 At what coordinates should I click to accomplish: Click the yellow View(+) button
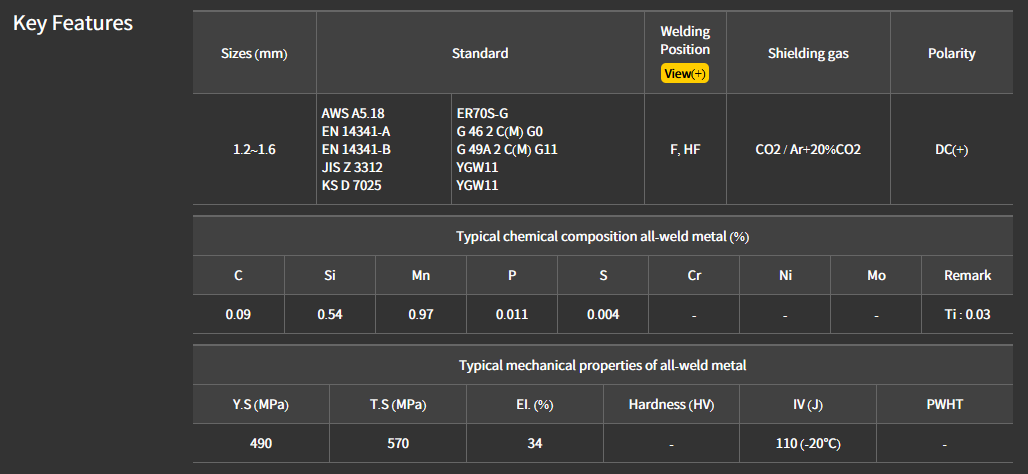point(685,74)
